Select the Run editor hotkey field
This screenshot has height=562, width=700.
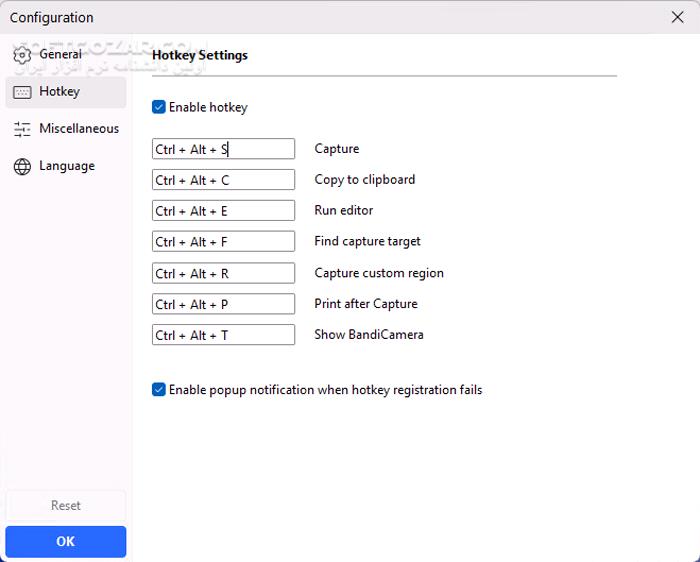pos(223,211)
